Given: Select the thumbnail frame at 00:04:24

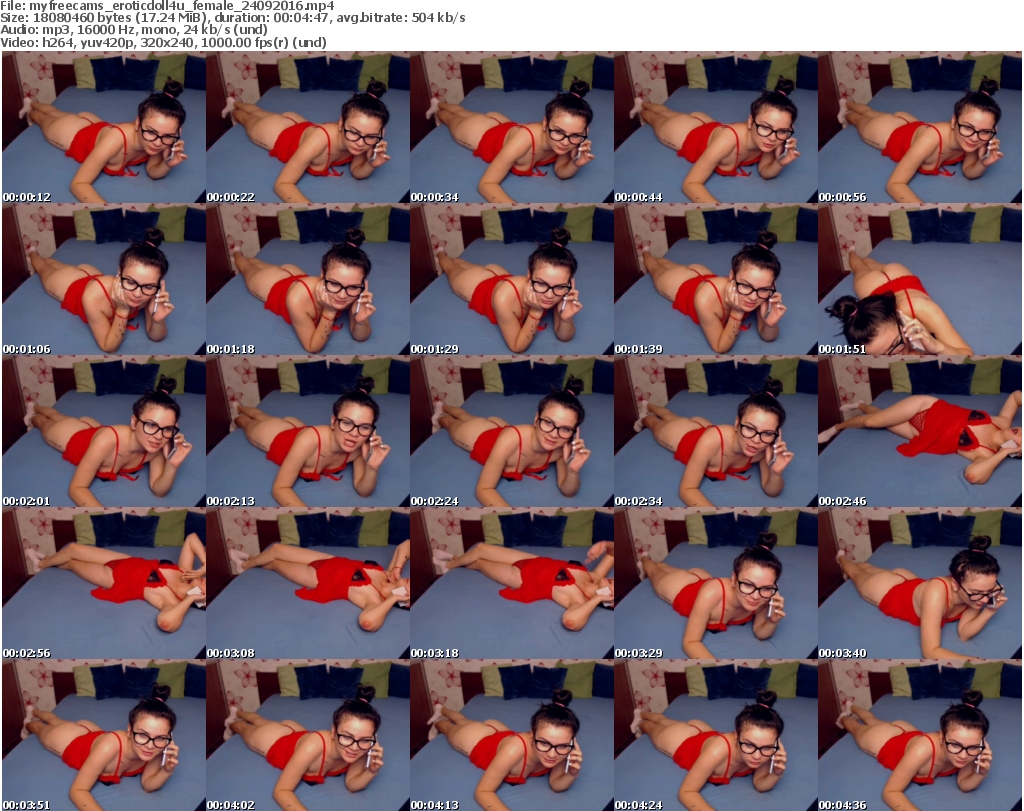Looking at the screenshot, I should pos(716,735).
